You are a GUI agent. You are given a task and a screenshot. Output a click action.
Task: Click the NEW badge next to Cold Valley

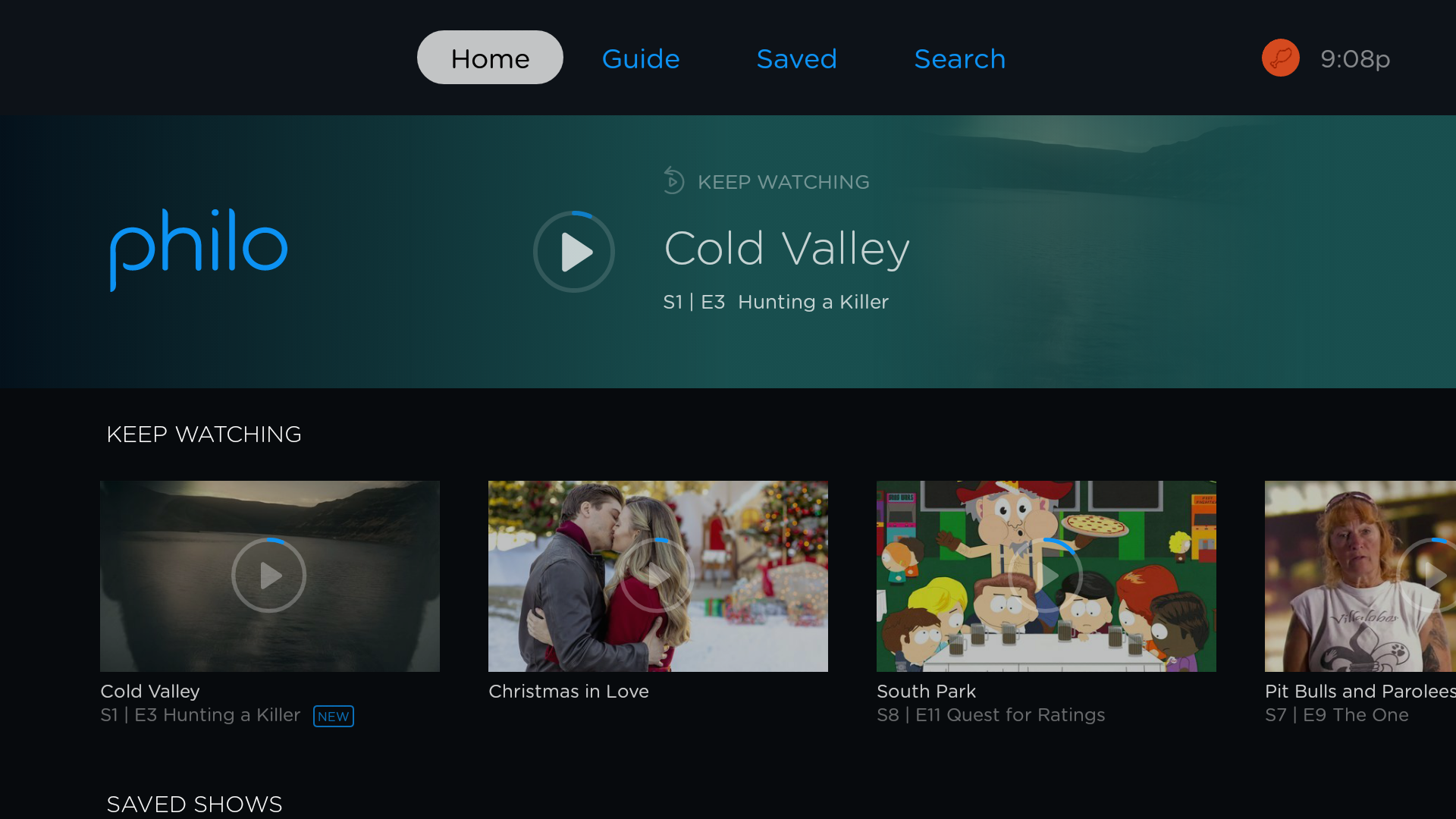[334, 716]
